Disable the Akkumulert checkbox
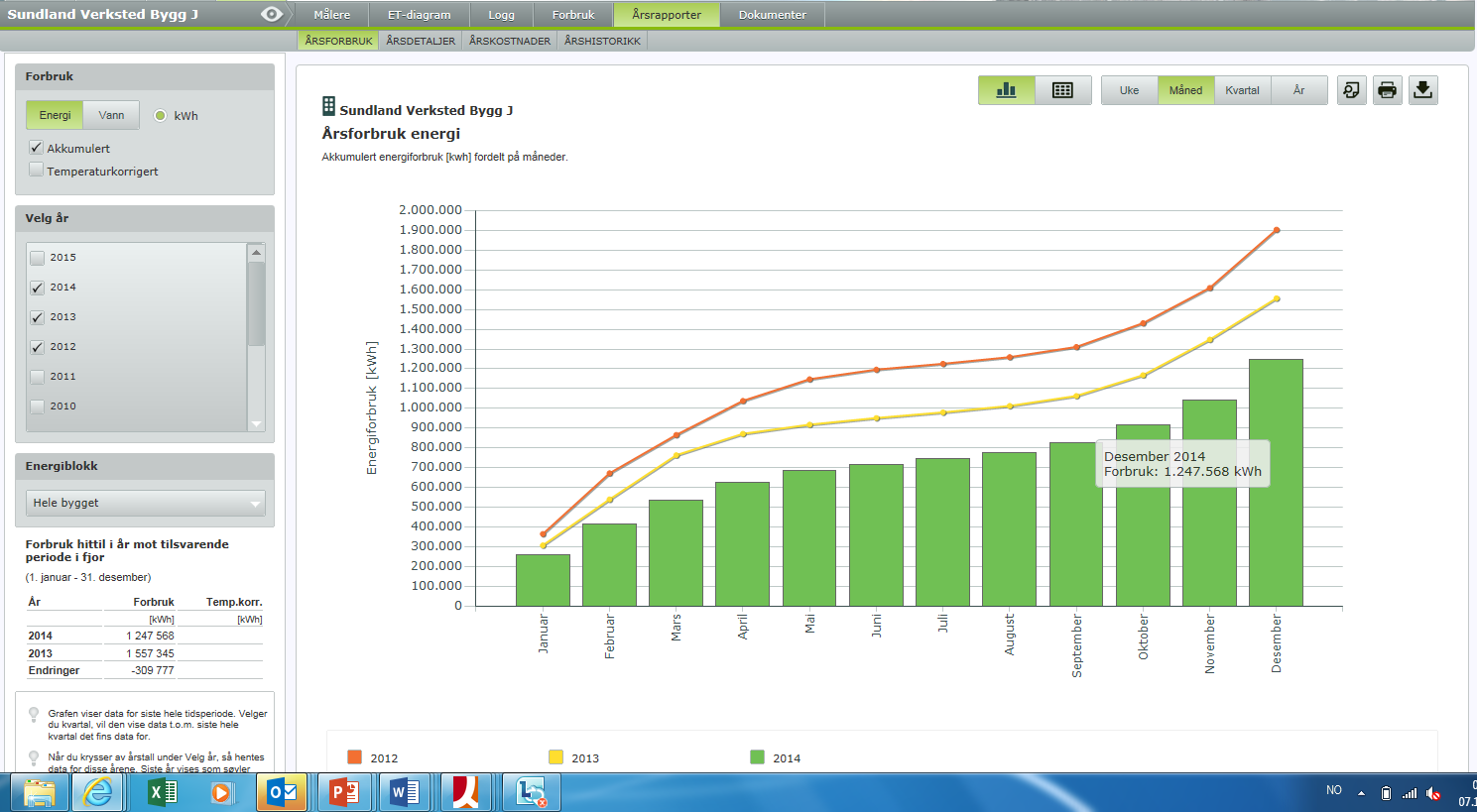Viewport: 1477px width, 812px height. coord(37,148)
